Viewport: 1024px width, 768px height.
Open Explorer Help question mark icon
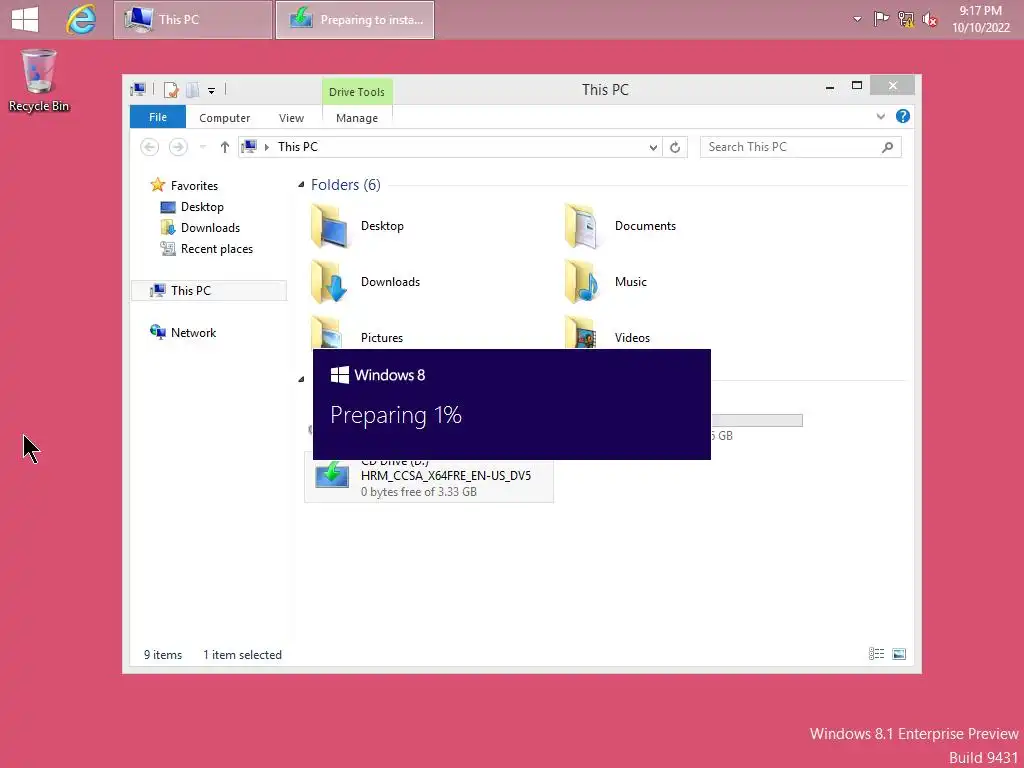(x=903, y=116)
